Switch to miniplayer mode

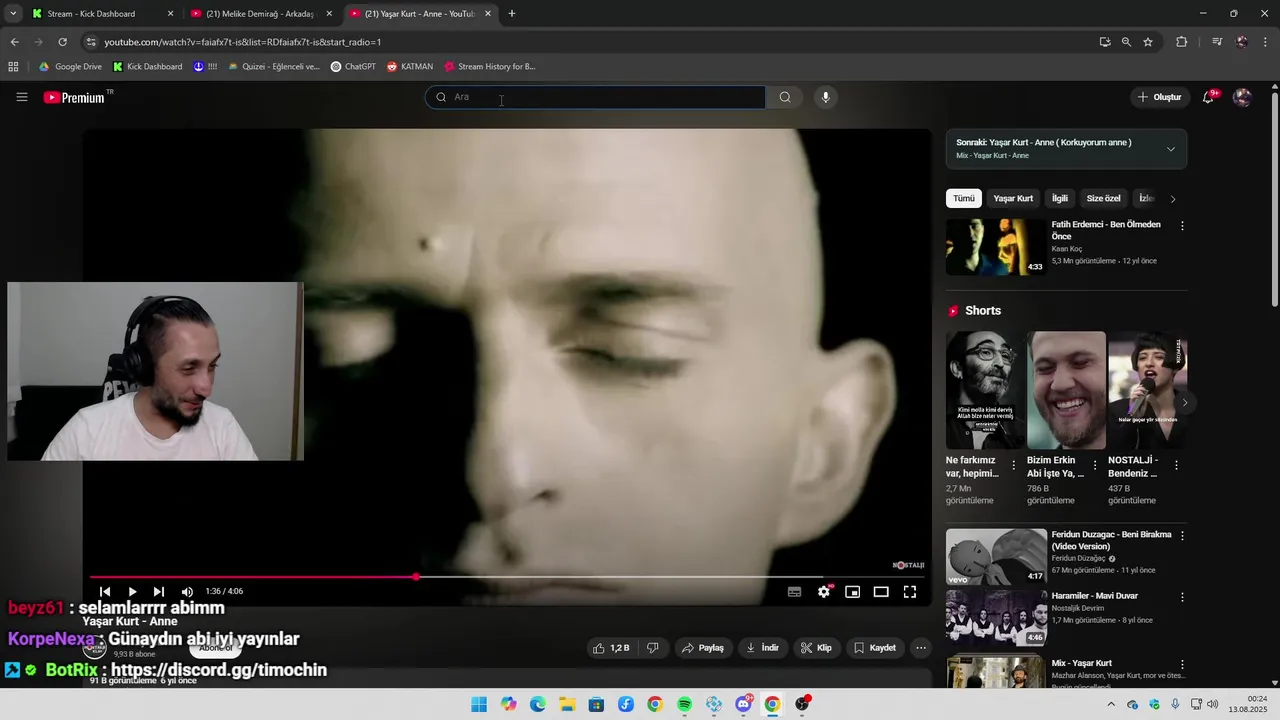click(852, 592)
